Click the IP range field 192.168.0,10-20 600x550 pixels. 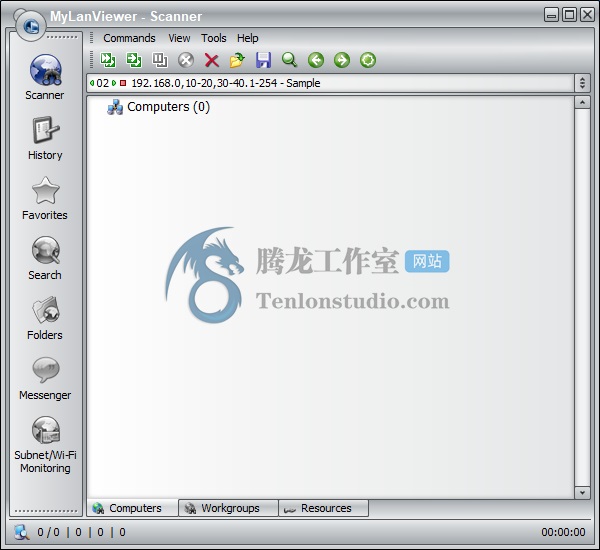(x=330, y=83)
